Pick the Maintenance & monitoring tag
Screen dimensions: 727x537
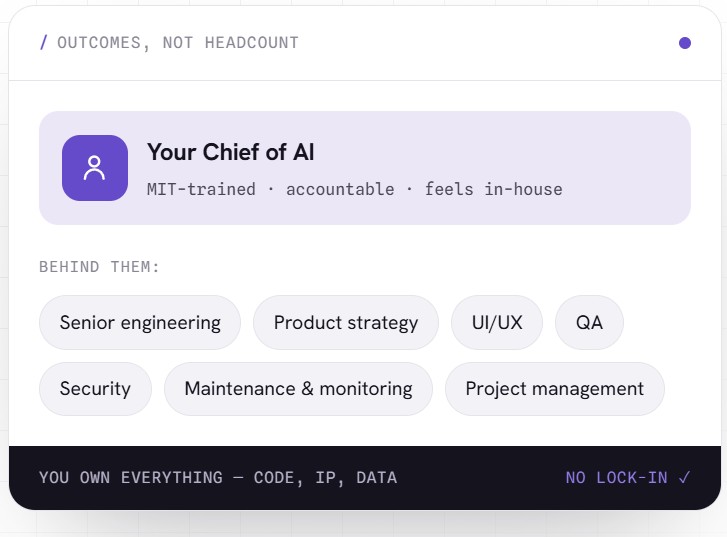[x=299, y=389]
